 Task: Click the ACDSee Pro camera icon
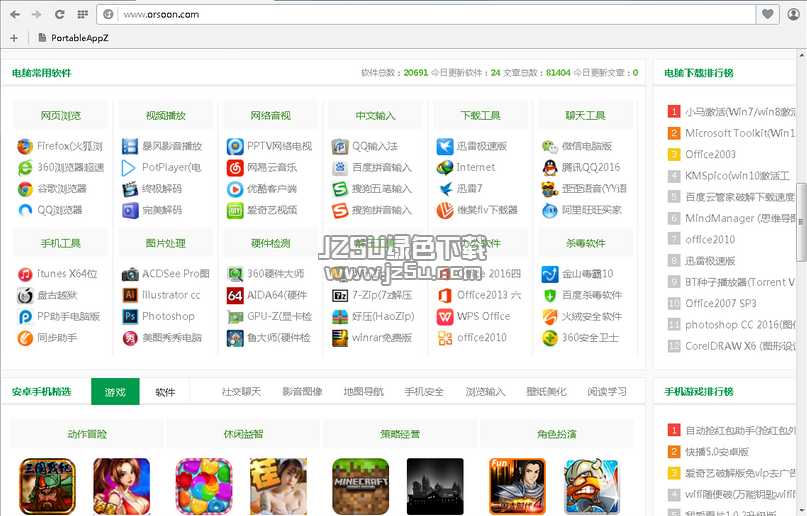coord(130,274)
